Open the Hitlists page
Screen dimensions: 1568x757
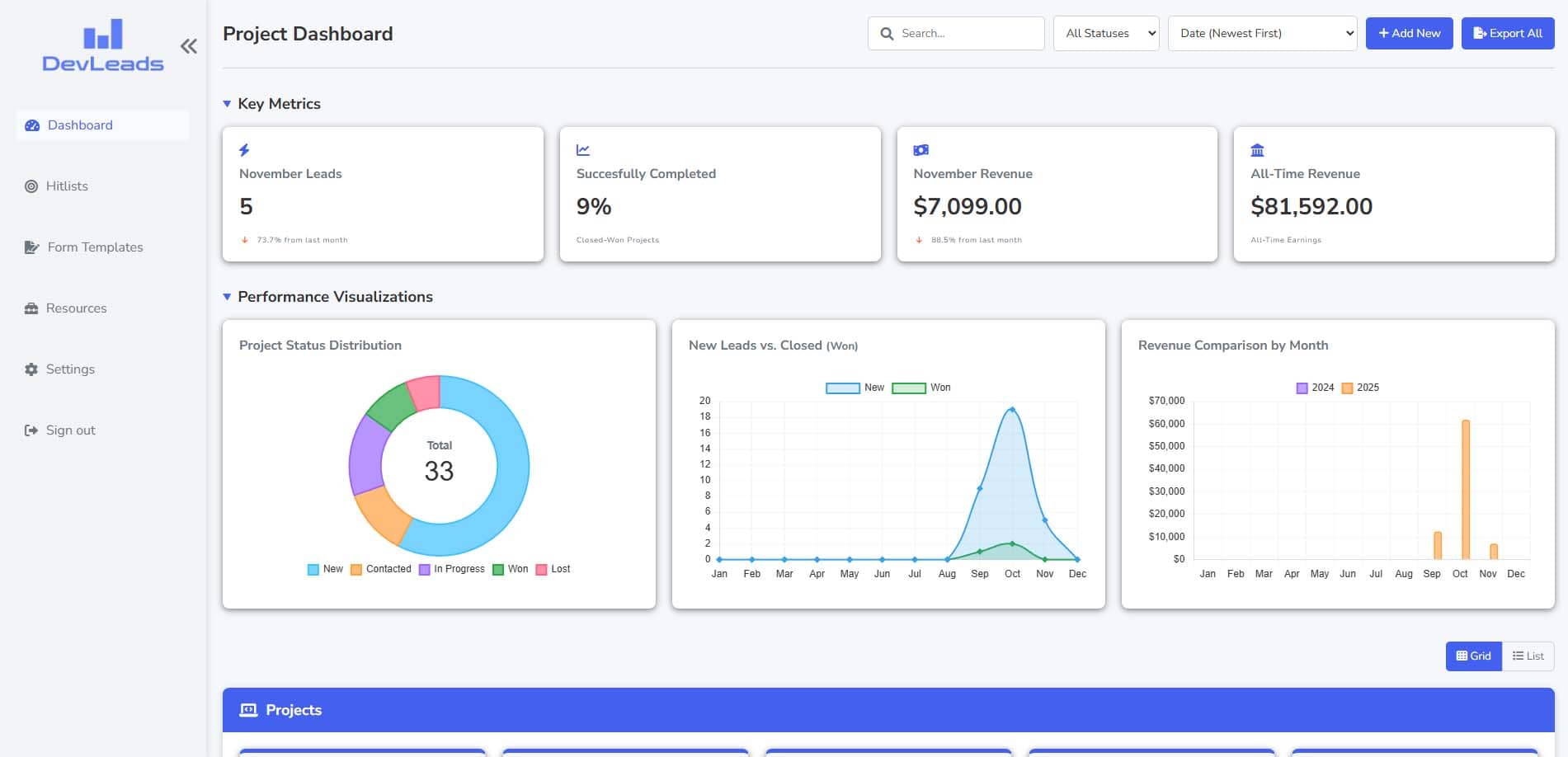click(102, 186)
